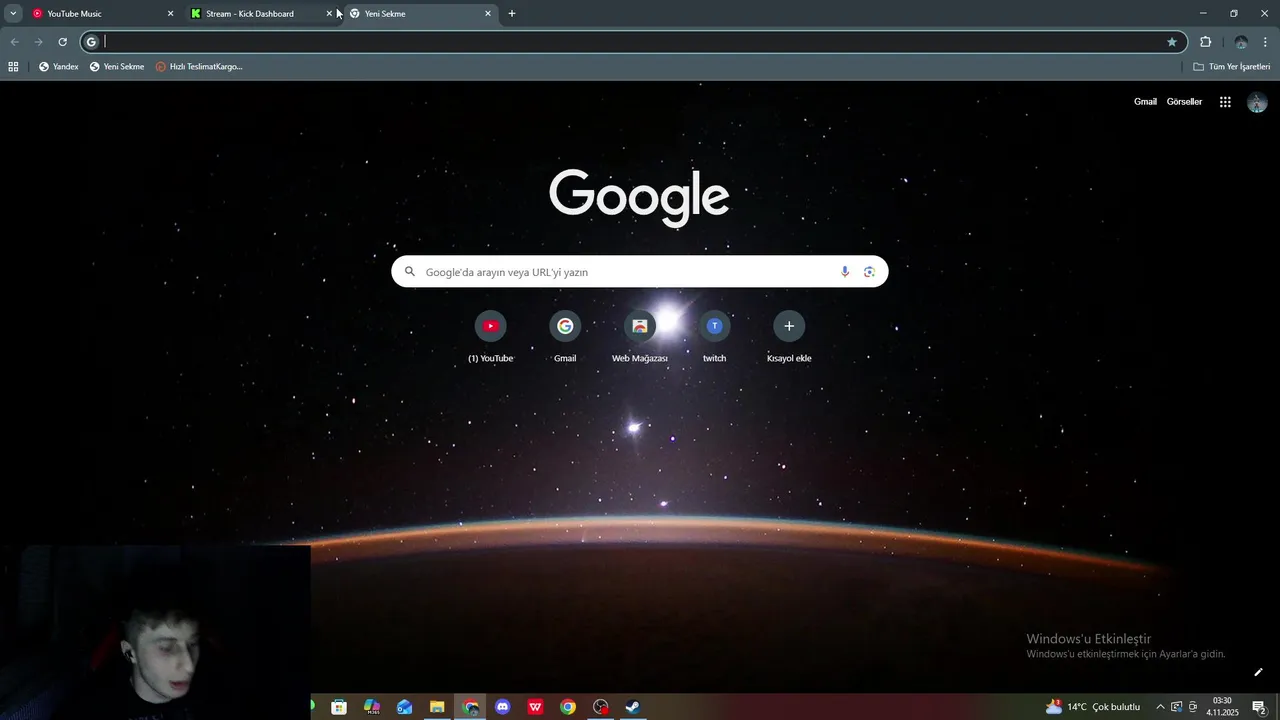Open a new tab with plus button
This screenshot has width=1280, height=720.
click(512, 14)
